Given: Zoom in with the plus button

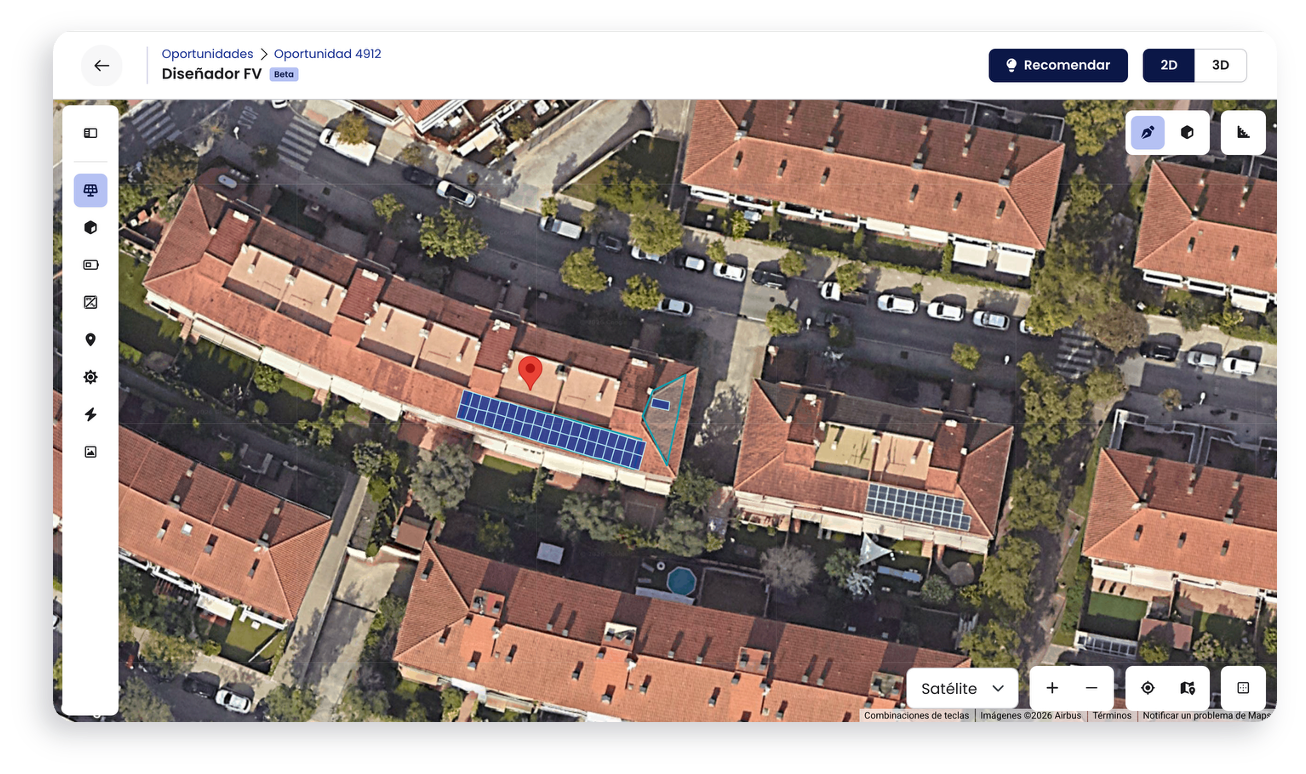Looking at the screenshot, I should [x=1052, y=688].
